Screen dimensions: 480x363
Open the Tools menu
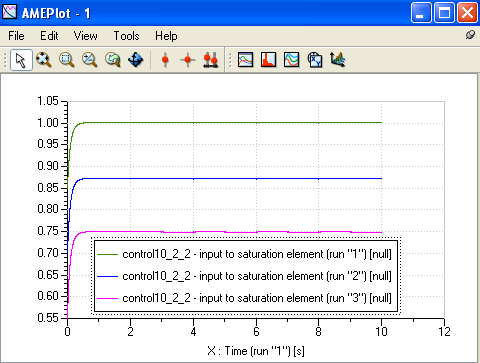click(126, 36)
